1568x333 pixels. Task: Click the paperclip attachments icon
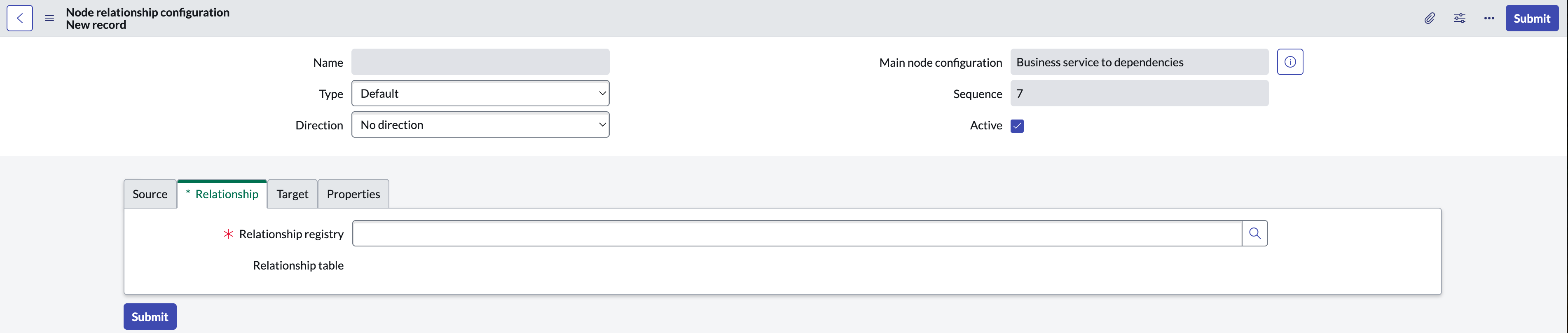(1429, 18)
